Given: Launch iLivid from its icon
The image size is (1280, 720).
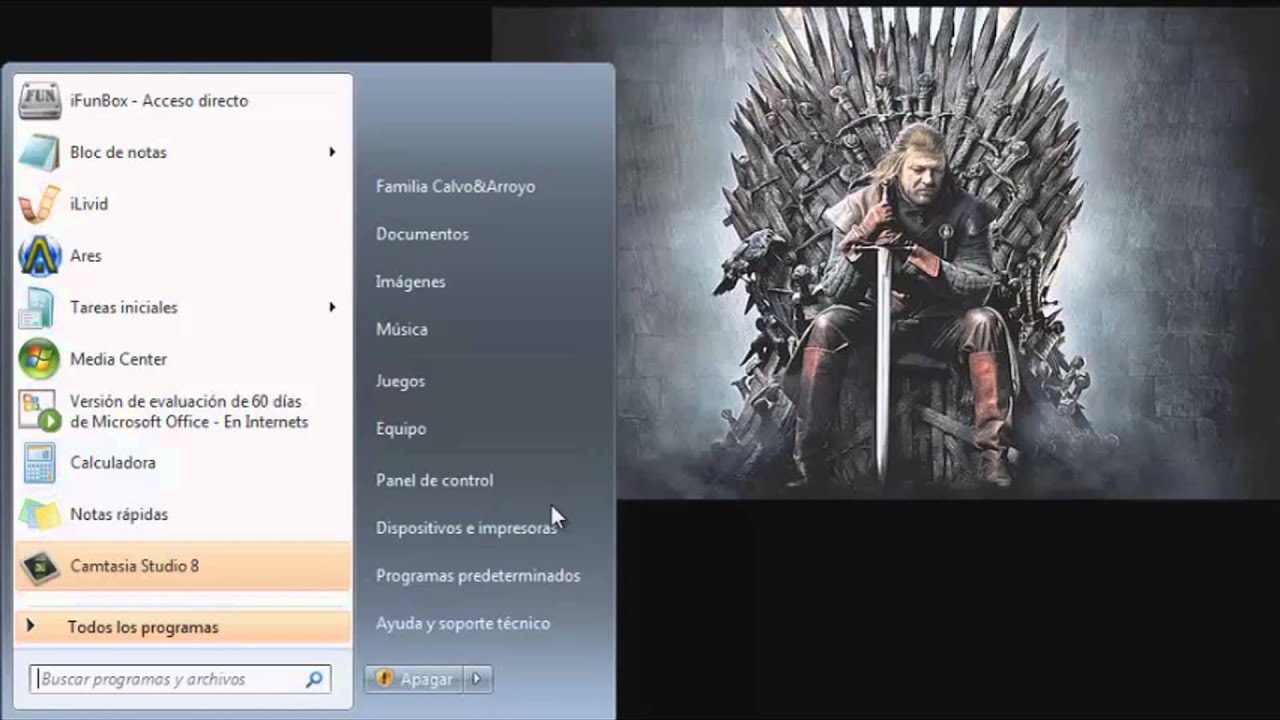Looking at the screenshot, I should (40, 204).
